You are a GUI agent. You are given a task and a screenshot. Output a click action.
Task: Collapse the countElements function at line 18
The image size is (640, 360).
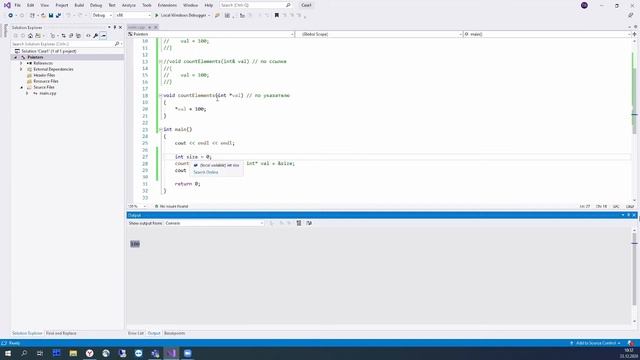161,96
